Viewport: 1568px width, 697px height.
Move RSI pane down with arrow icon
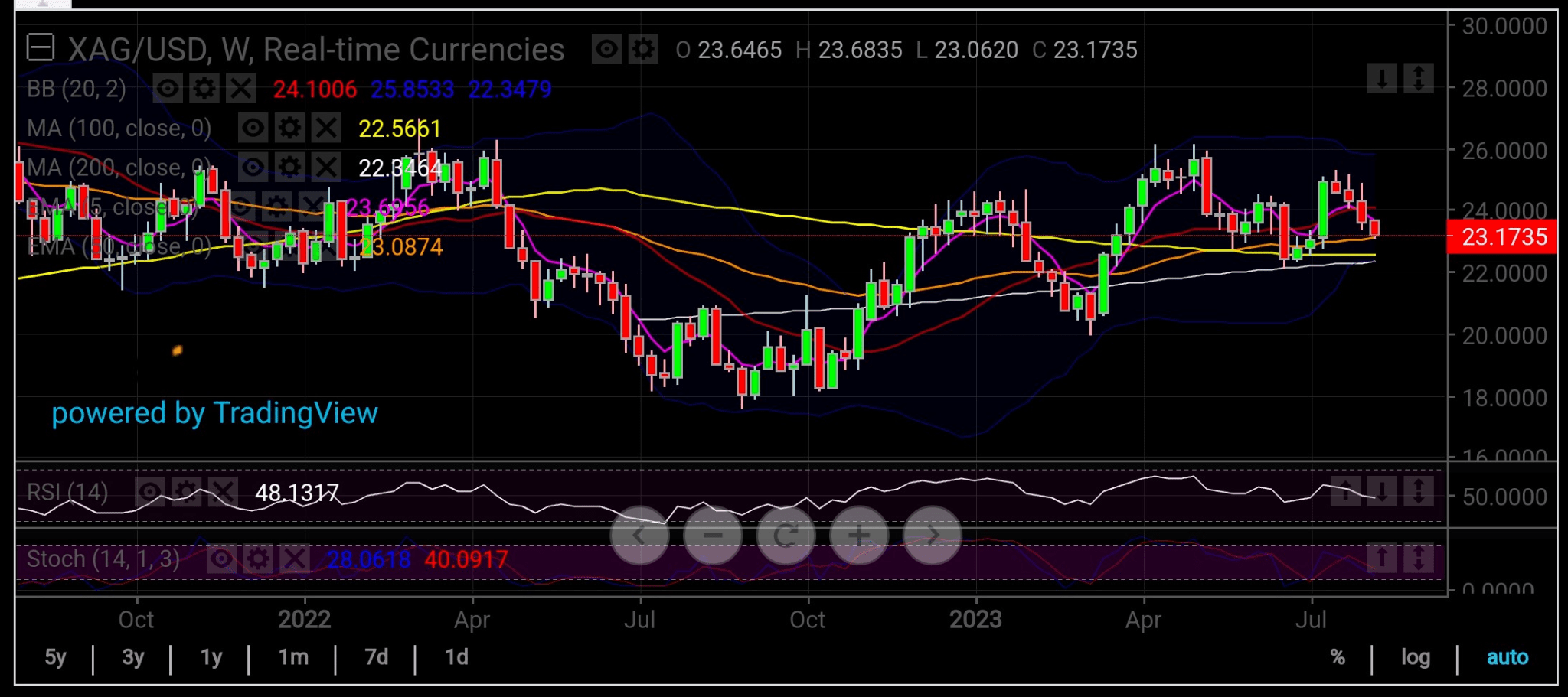[x=1382, y=491]
